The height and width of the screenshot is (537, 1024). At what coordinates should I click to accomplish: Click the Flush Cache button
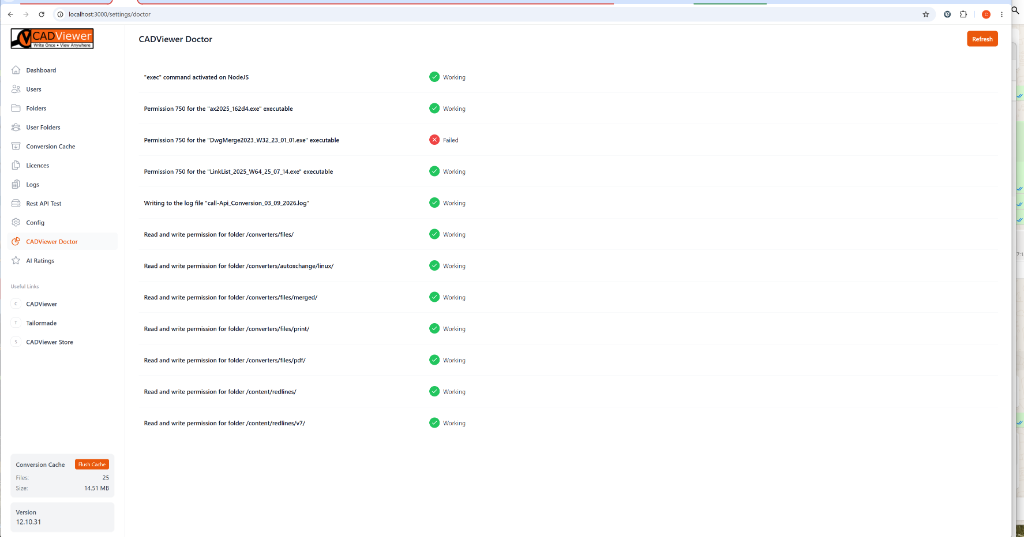91,464
